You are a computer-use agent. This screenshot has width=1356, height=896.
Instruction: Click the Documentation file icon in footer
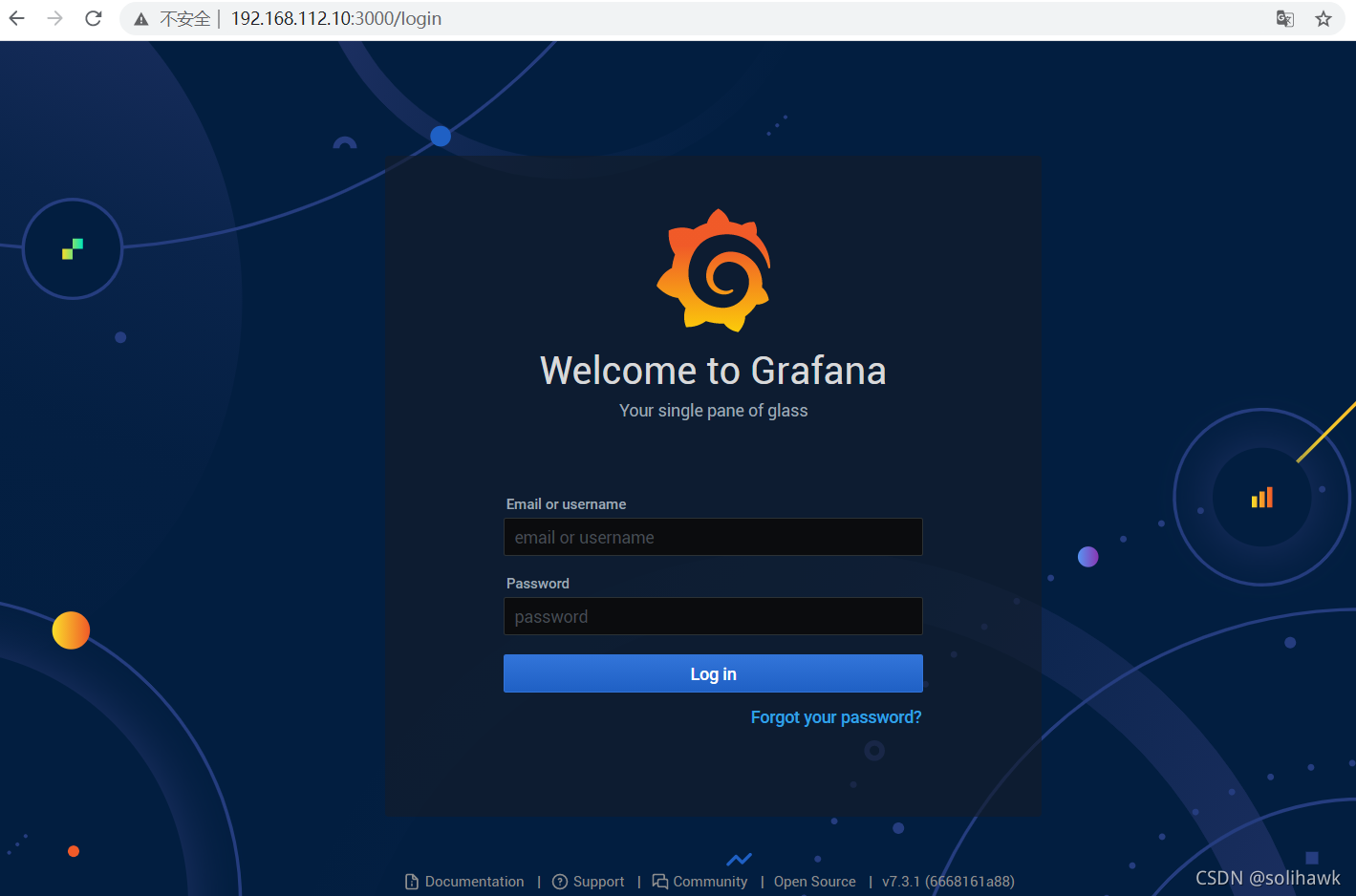(412, 882)
